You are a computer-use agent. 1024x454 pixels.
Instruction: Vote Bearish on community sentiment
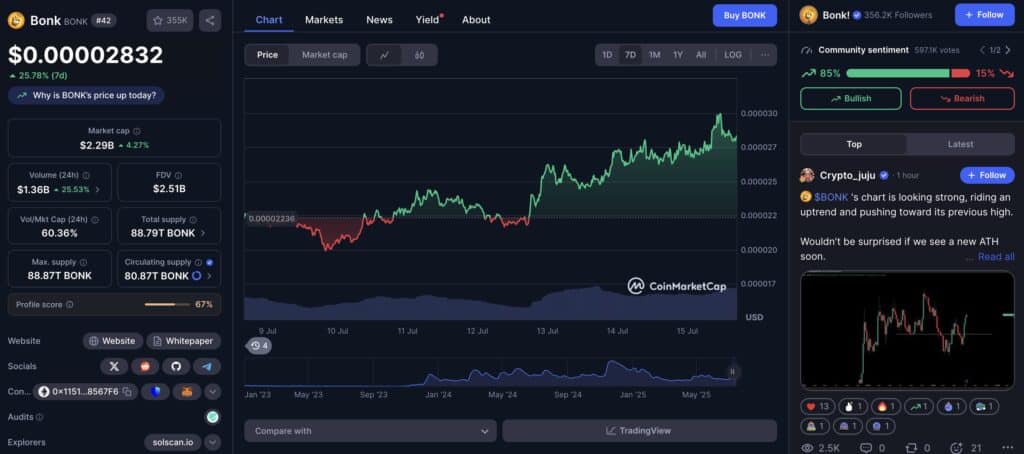pos(962,99)
